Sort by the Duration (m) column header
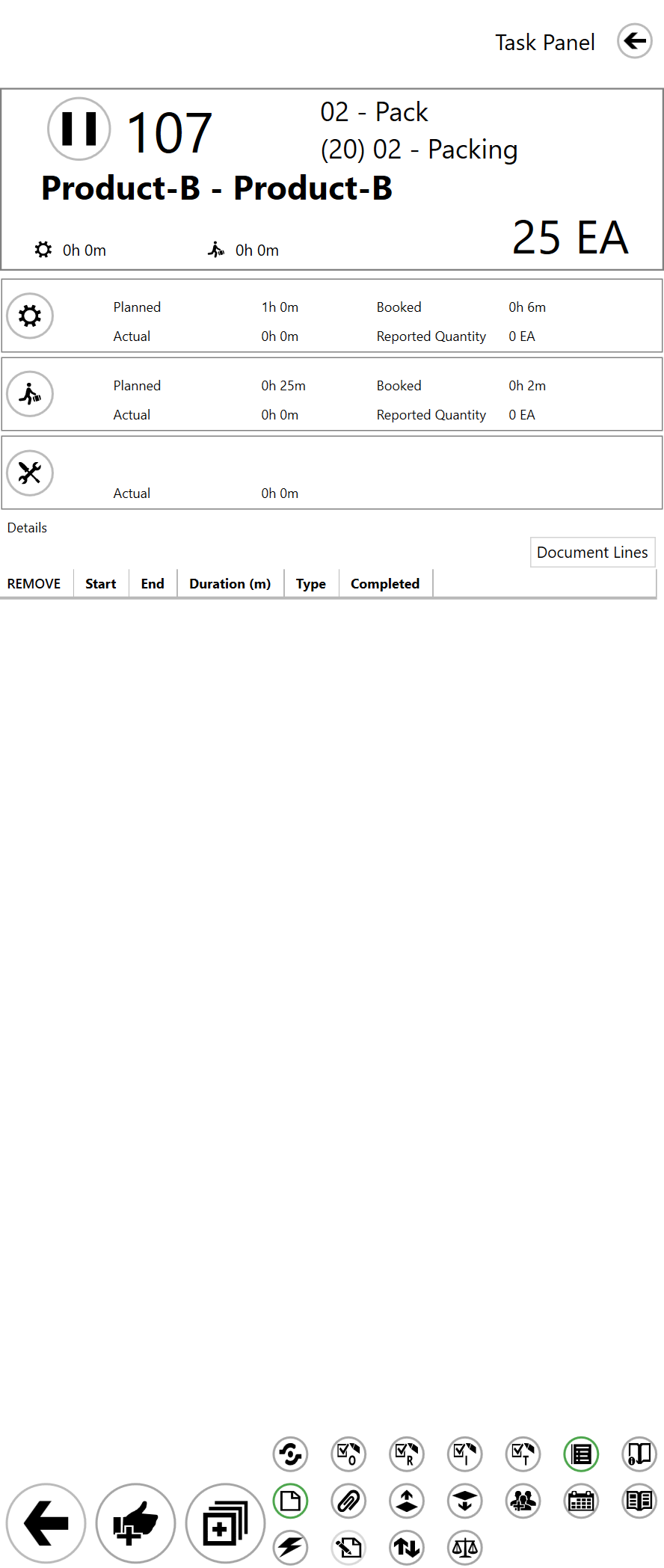Viewport: 664px width, 1568px height. coord(230,583)
